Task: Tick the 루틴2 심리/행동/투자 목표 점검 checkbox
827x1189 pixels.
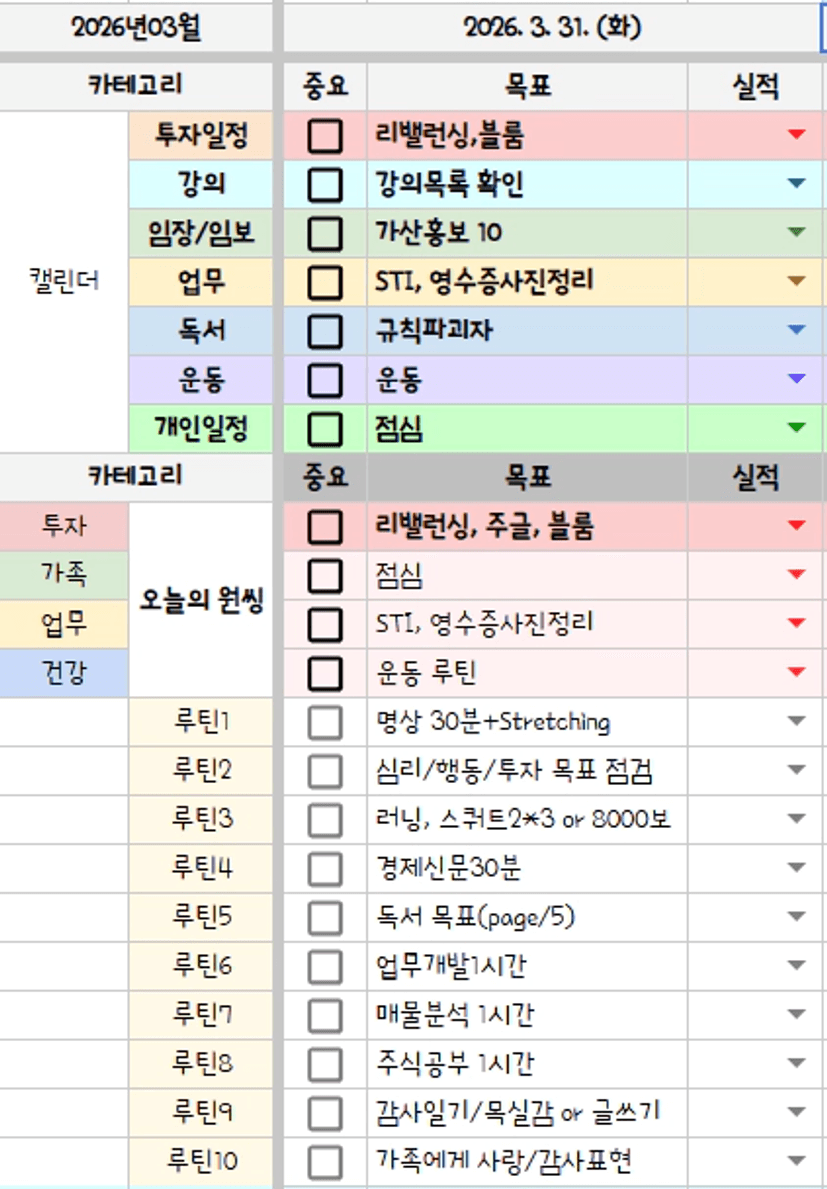Action: pyautogui.click(x=325, y=771)
